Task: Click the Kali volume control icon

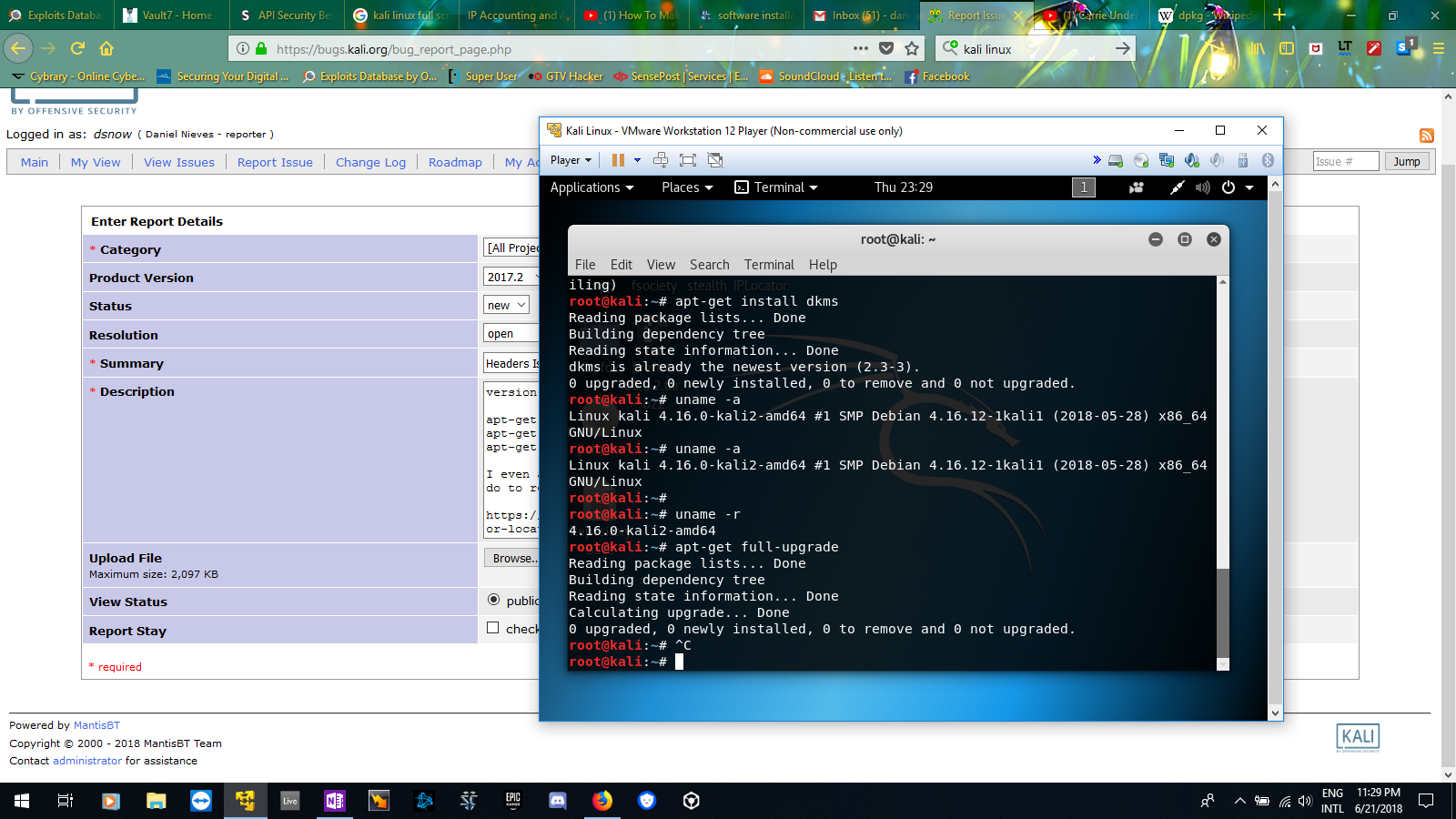Action: tap(1202, 187)
